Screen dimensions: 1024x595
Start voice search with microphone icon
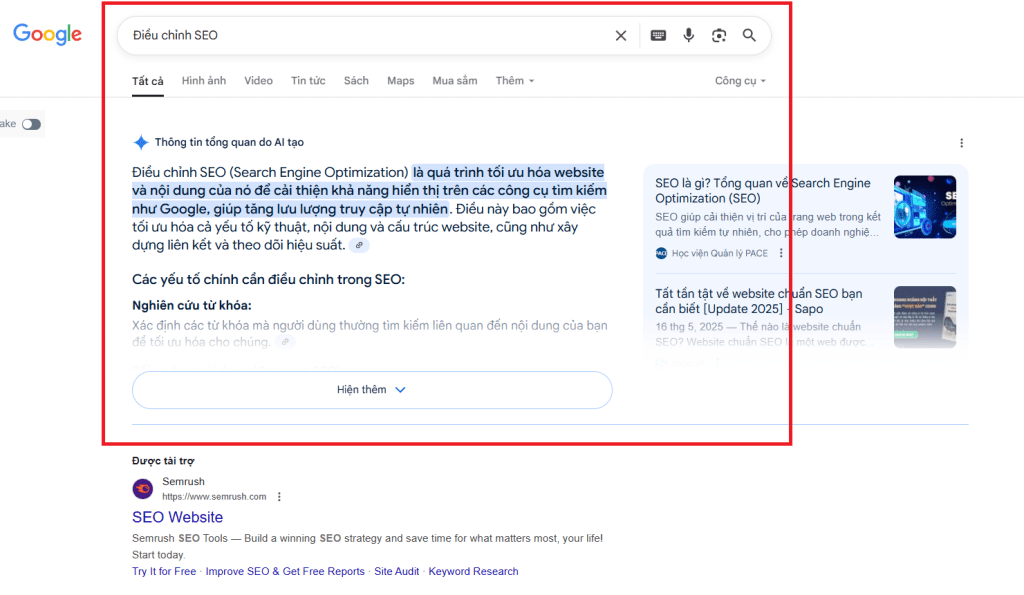click(x=689, y=36)
